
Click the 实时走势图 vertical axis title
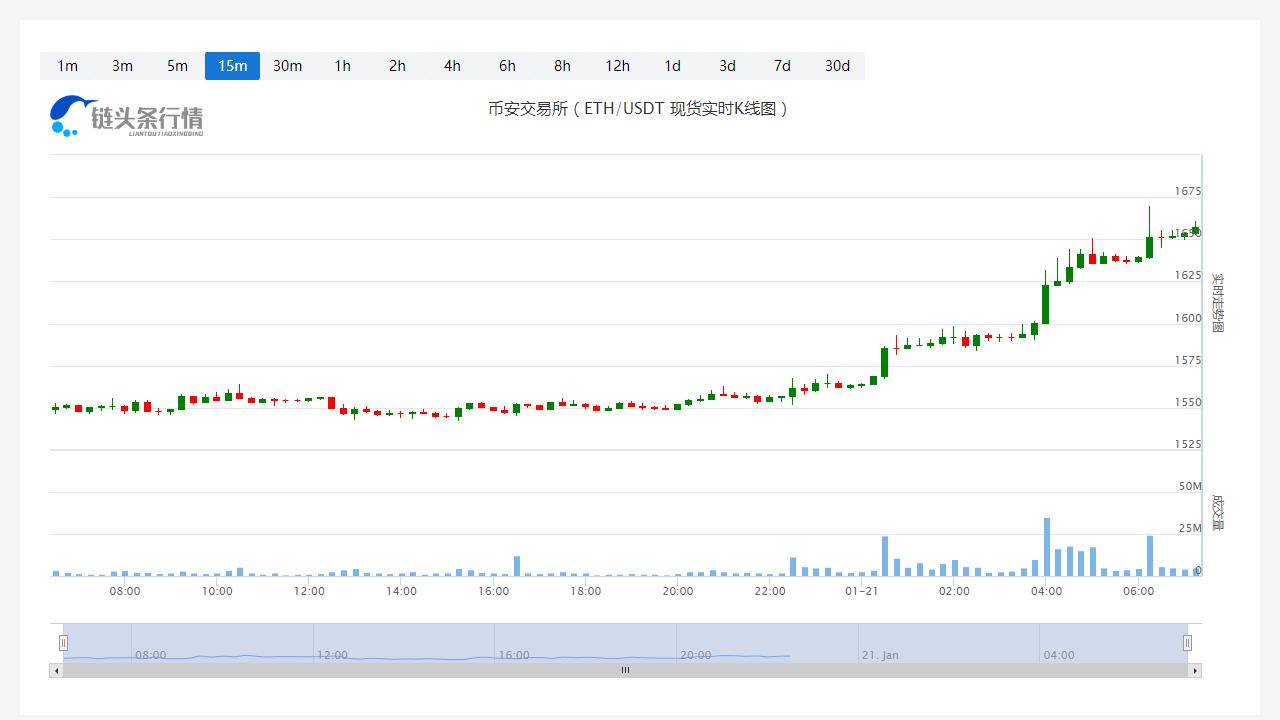[1217, 302]
